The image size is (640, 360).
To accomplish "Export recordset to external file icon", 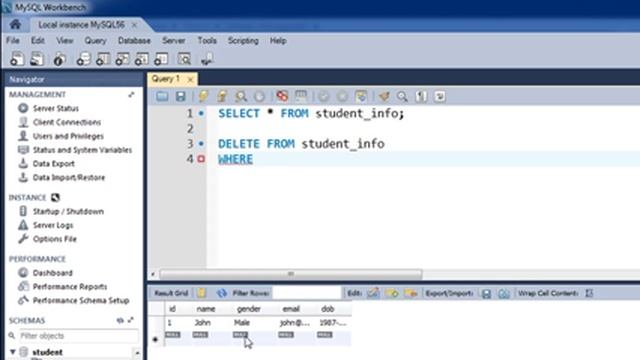I will (486, 293).
